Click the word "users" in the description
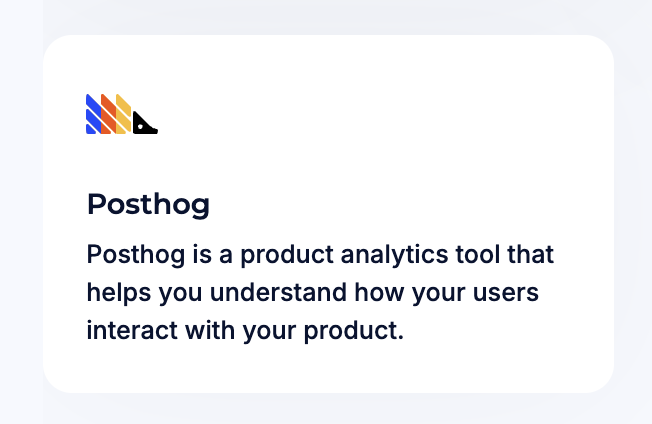652x424 pixels. (509, 292)
